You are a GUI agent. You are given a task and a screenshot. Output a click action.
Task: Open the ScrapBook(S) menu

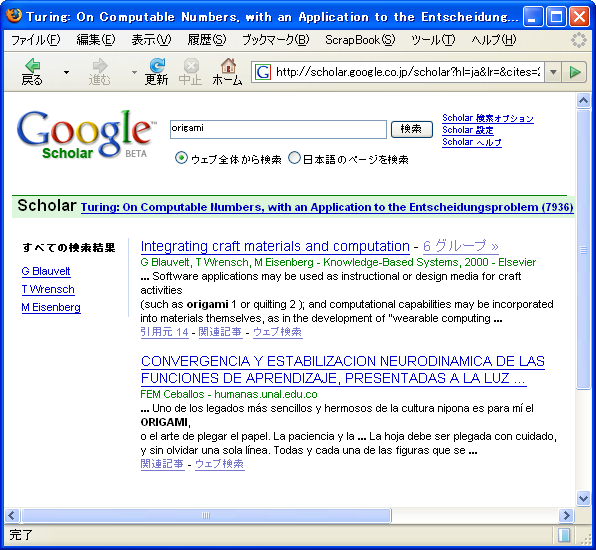(360, 40)
